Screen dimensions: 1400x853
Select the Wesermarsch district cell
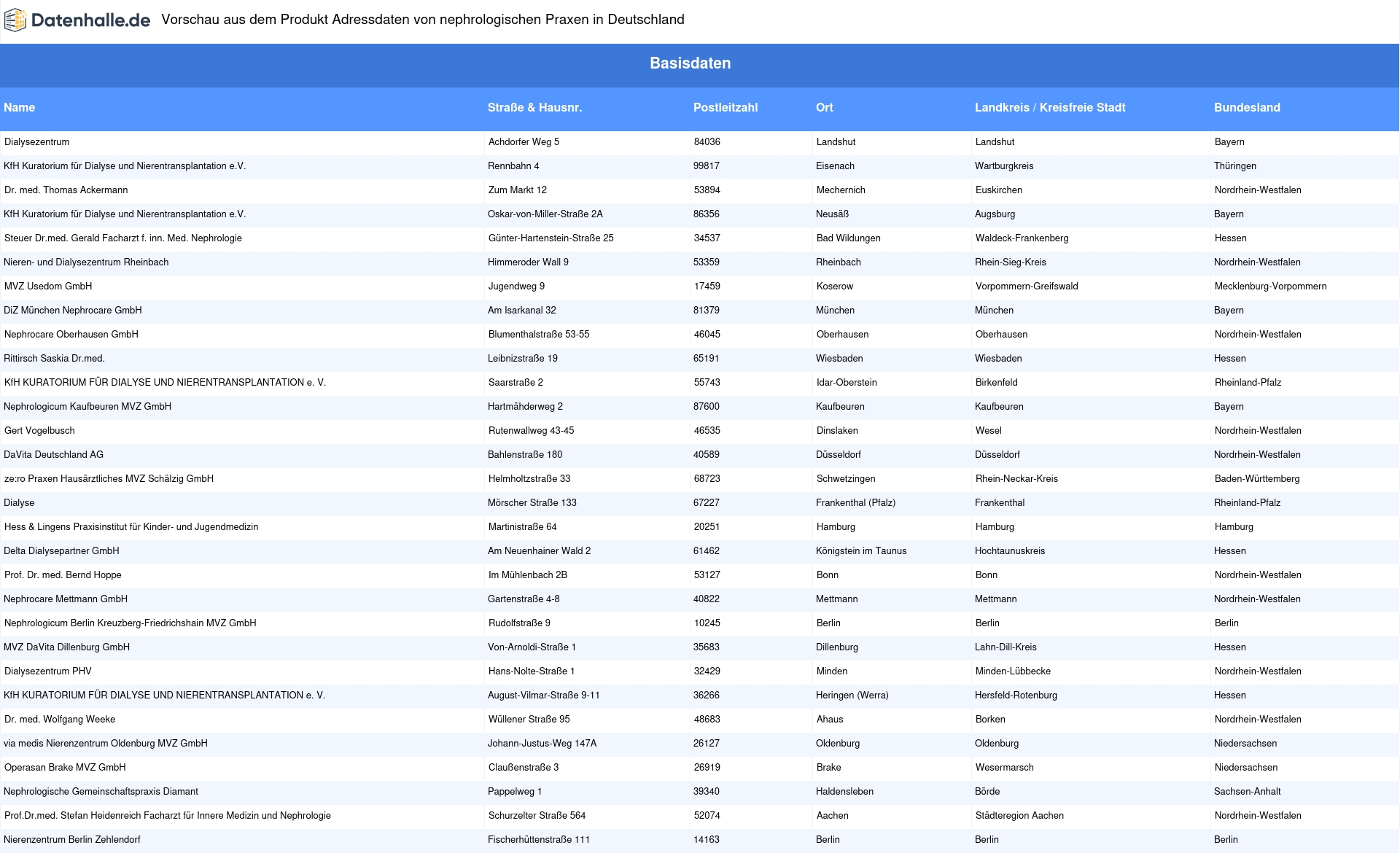point(1005,768)
